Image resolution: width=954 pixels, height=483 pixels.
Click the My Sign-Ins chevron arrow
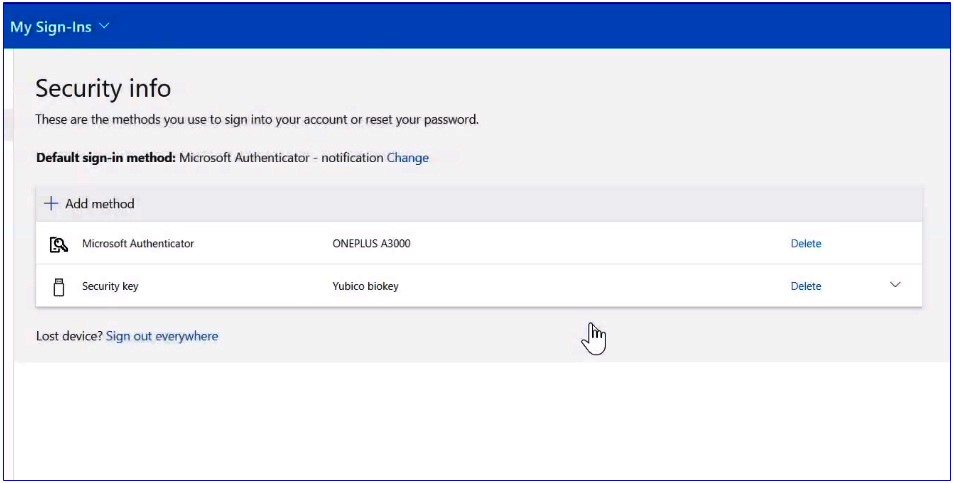click(104, 26)
